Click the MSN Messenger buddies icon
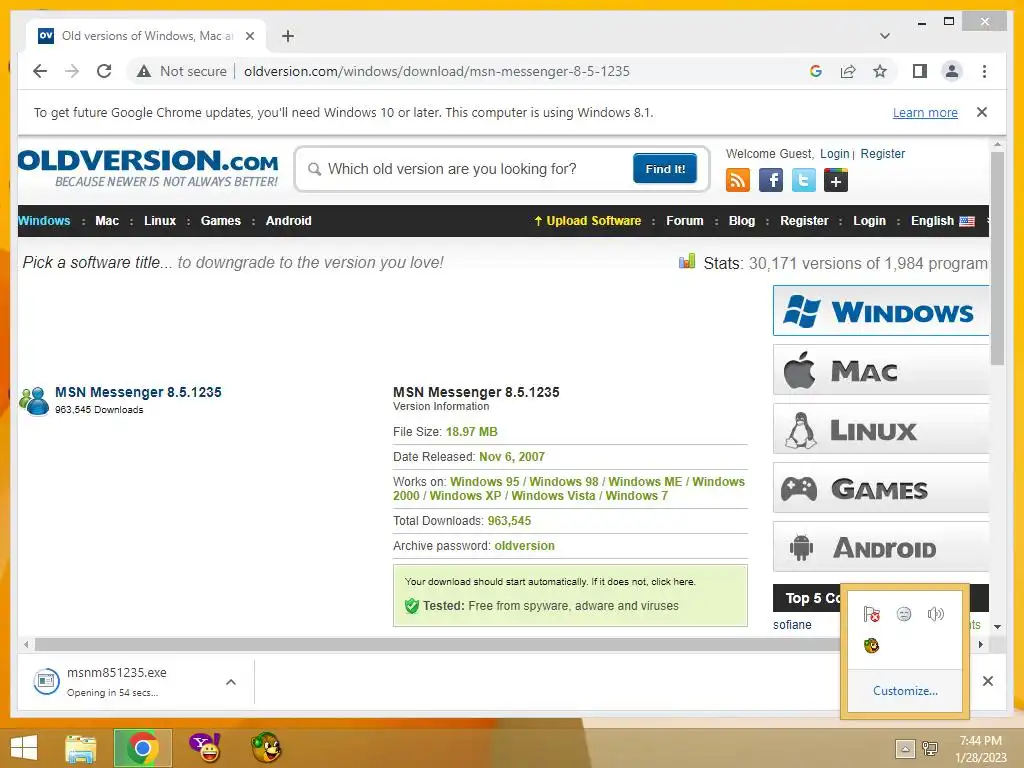1024x768 pixels. 34,401
